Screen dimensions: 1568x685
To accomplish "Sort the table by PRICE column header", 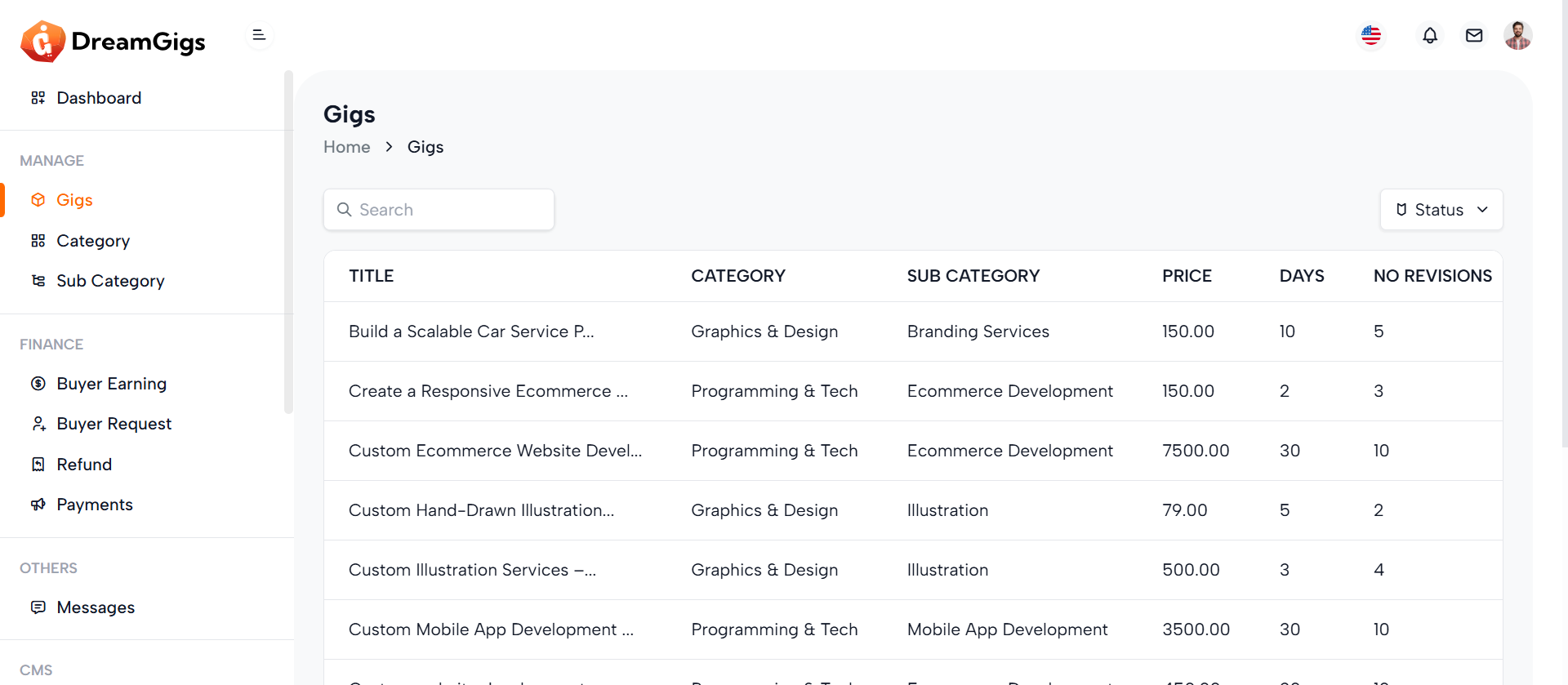I will 1187,276.
